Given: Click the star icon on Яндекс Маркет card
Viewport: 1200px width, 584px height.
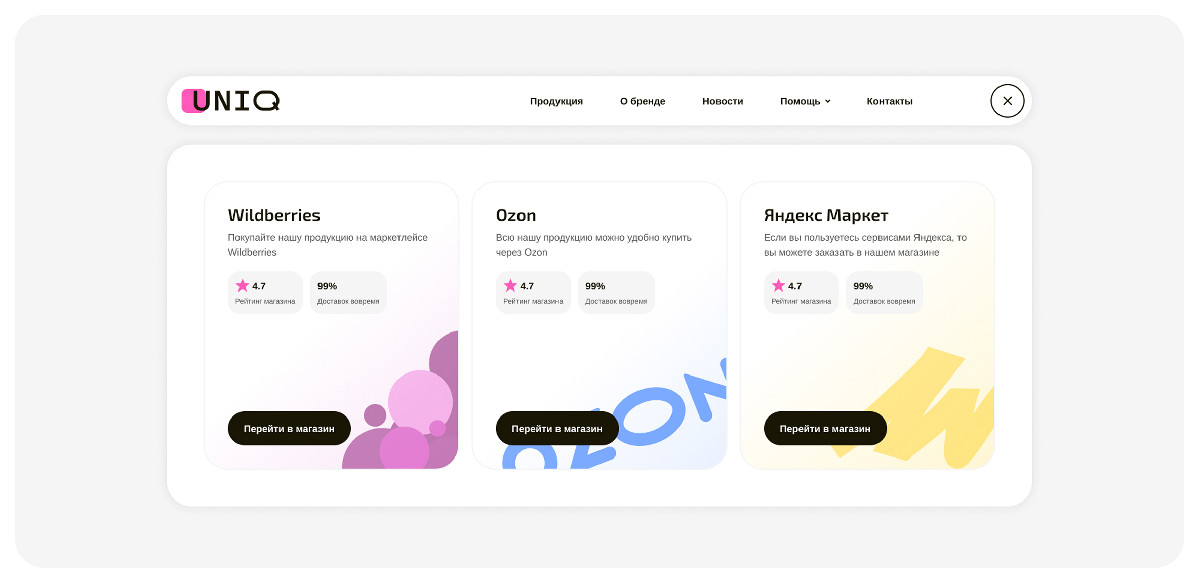Looking at the screenshot, I should [x=778, y=285].
